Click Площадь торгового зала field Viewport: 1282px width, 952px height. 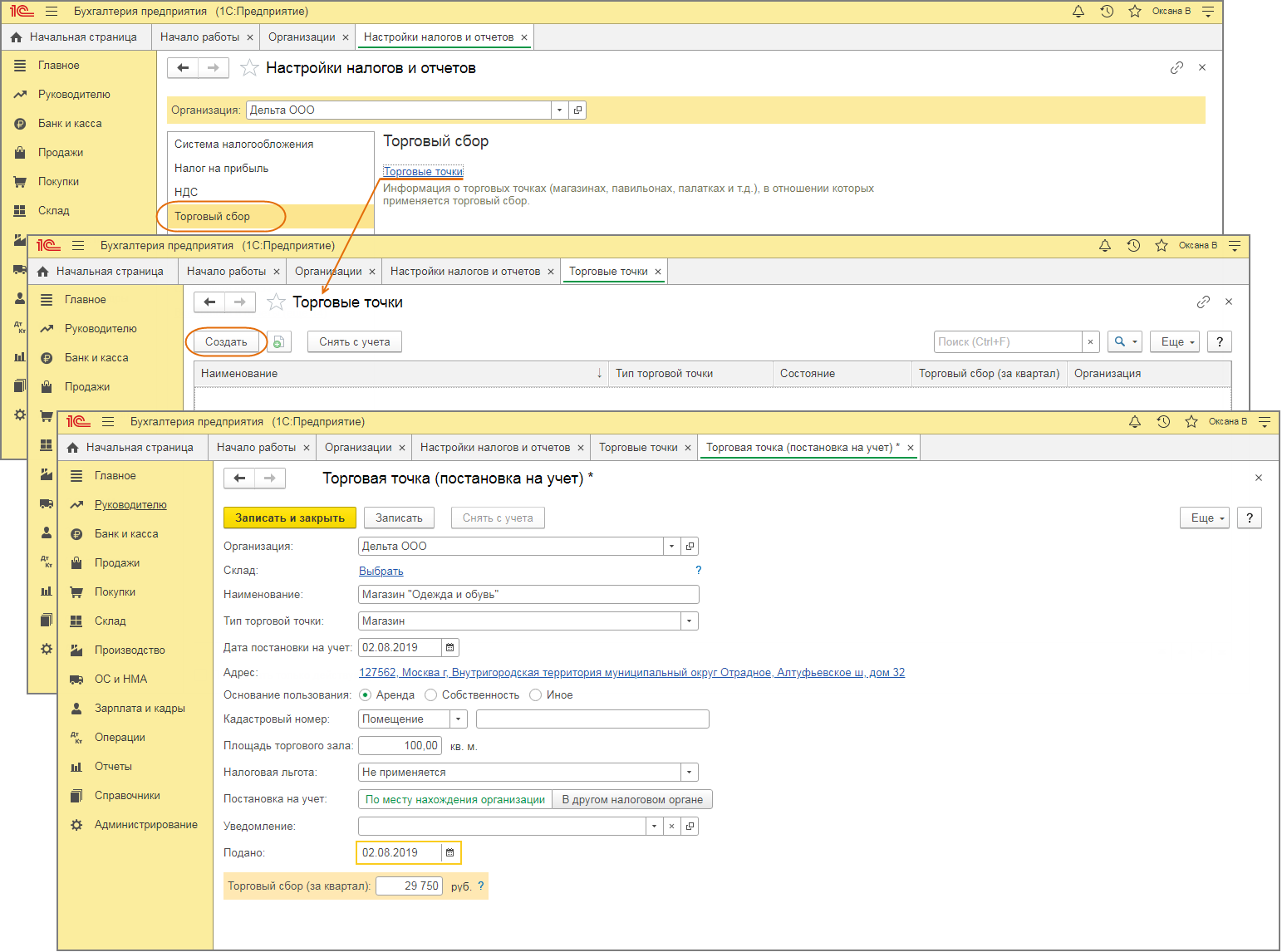pos(400,745)
